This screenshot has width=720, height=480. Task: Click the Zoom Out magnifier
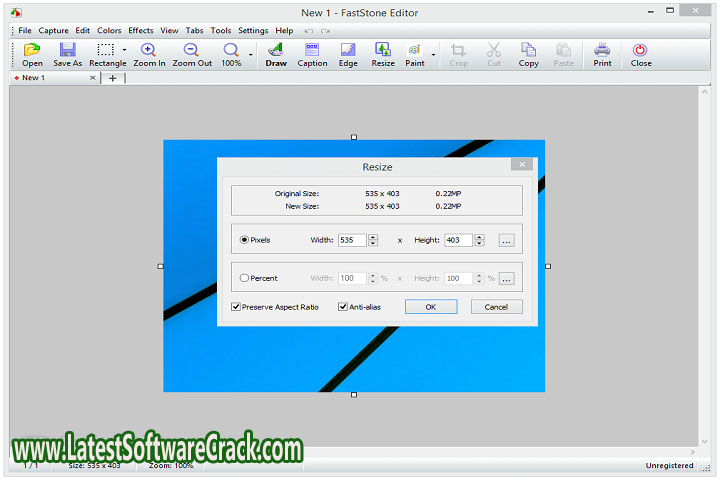pos(192,55)
